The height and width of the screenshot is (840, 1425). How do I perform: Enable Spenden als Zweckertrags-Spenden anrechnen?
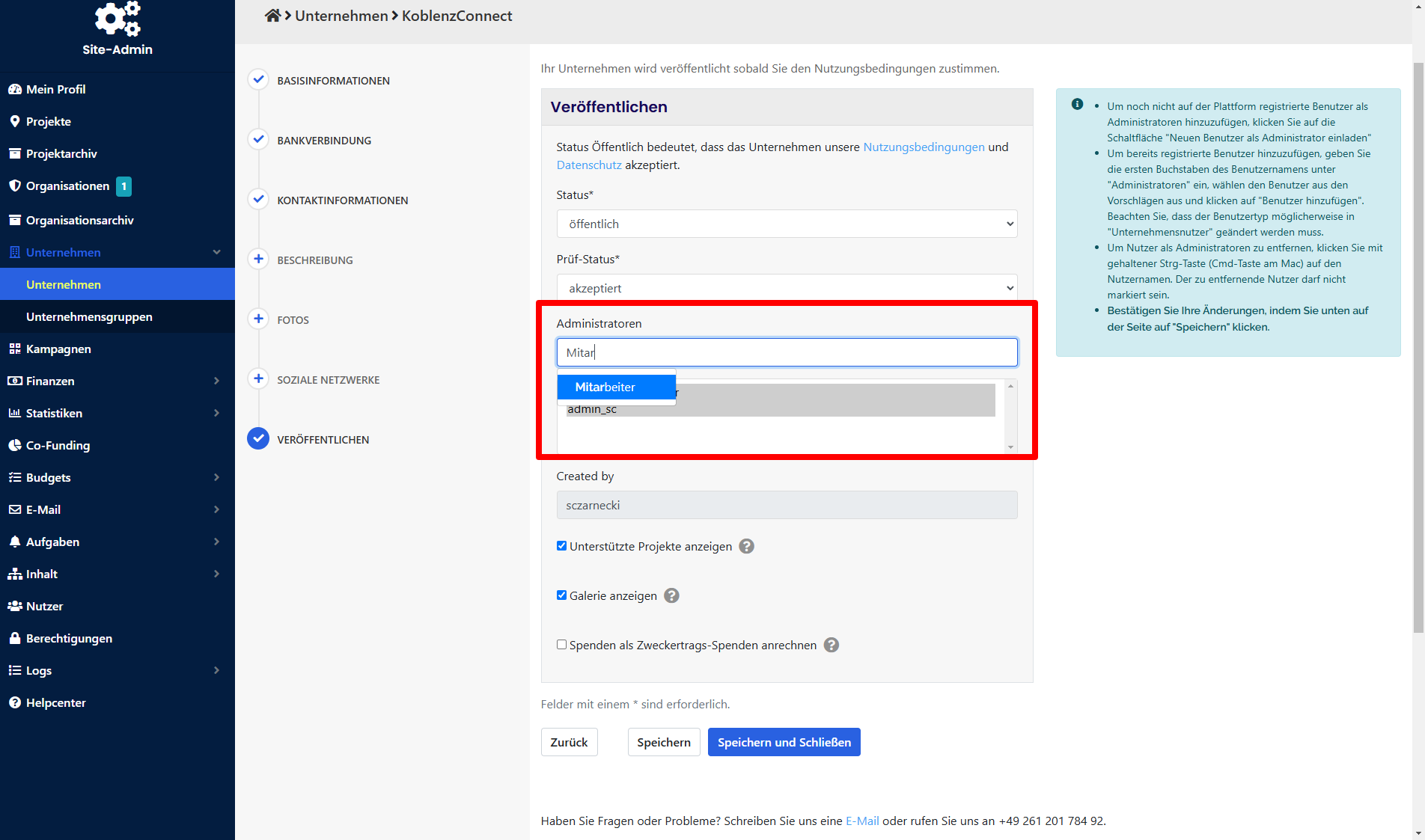[x=561, y=645]
